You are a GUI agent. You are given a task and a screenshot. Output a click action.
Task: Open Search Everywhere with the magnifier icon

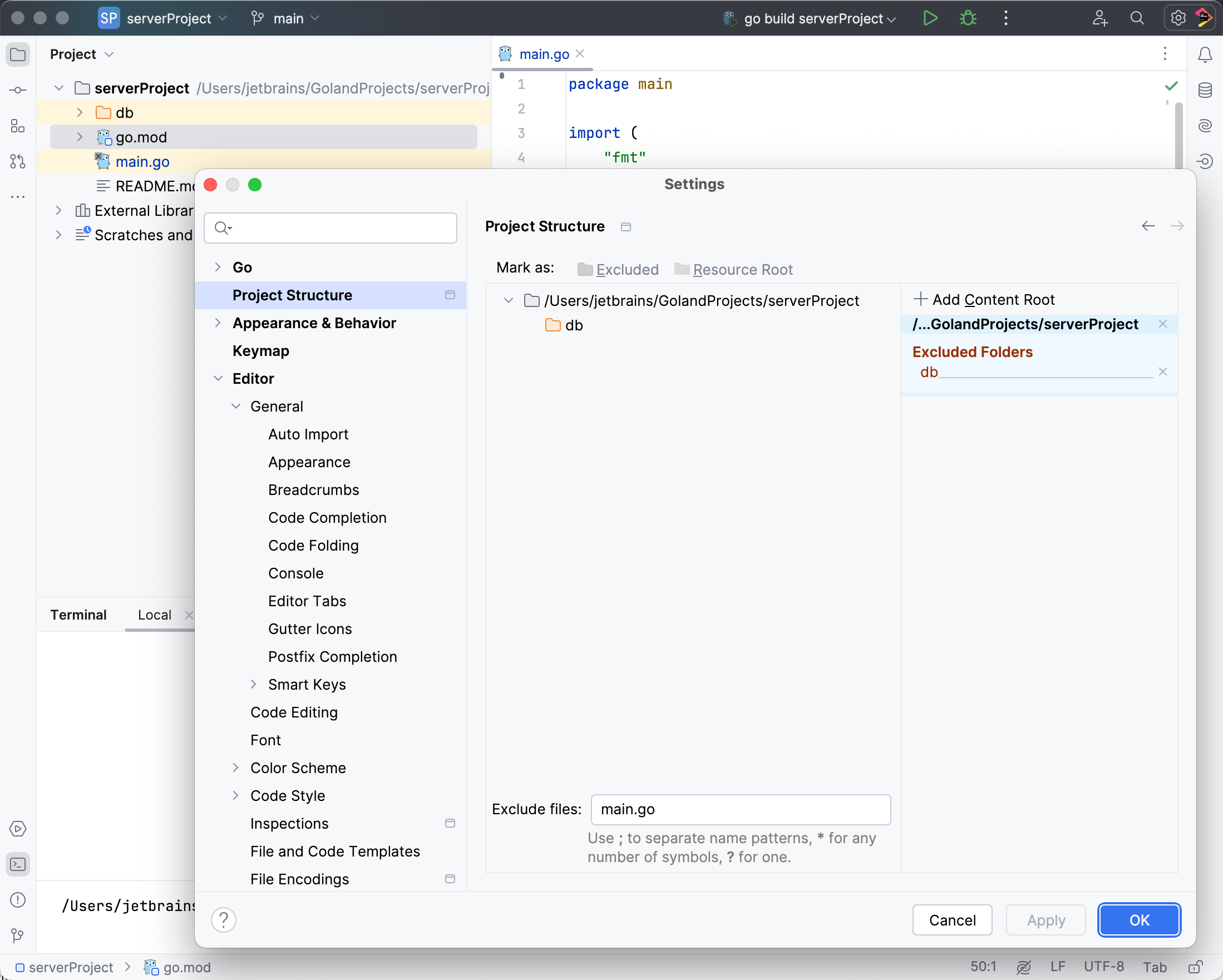pyautogui.click(x=1136, y=18)
